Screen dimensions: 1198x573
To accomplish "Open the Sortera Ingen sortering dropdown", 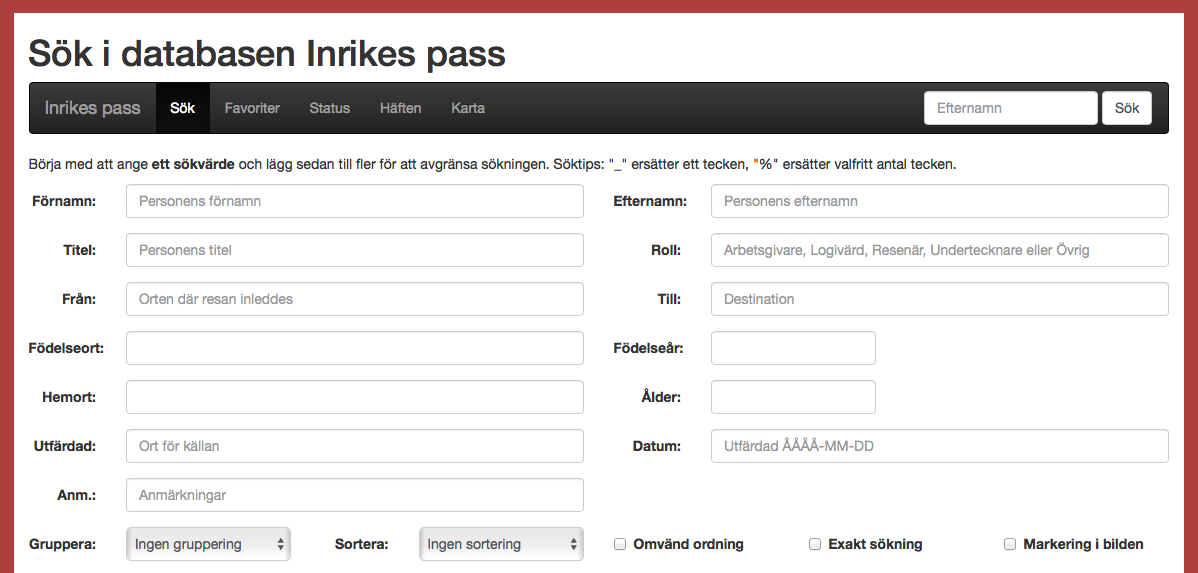I will click(501, 544).
